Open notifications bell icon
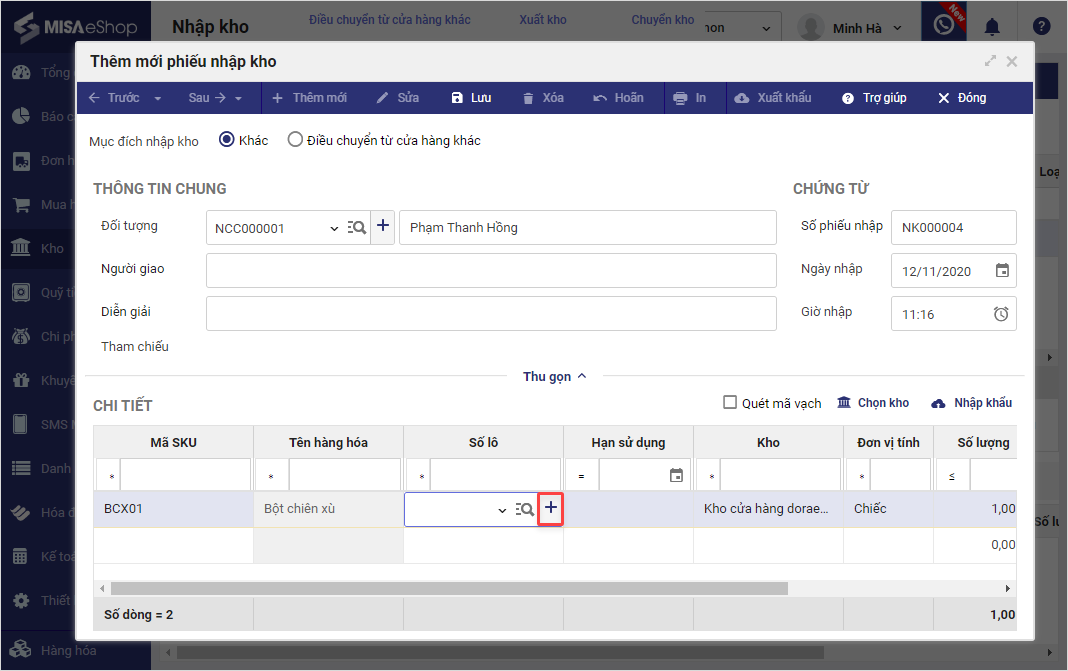 coord(992,27)
